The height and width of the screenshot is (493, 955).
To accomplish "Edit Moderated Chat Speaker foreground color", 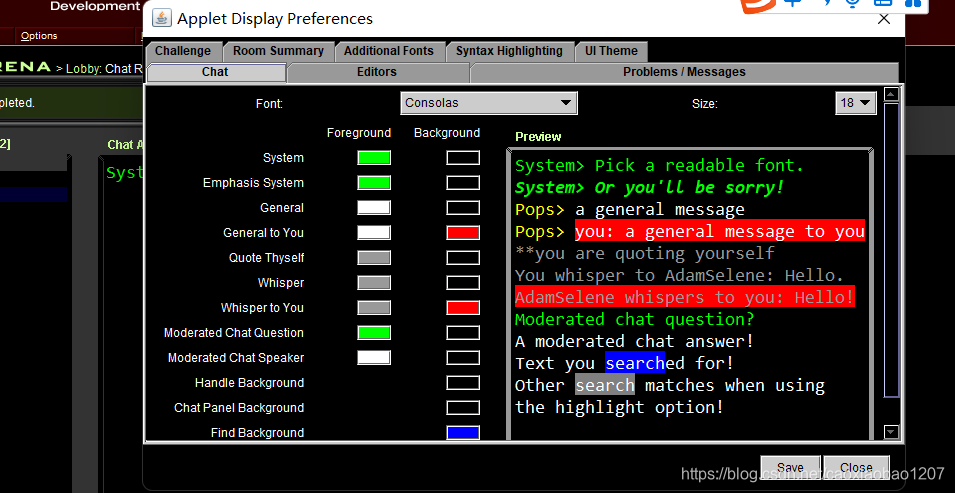I will pyautogui.click(x=374, y=358).
